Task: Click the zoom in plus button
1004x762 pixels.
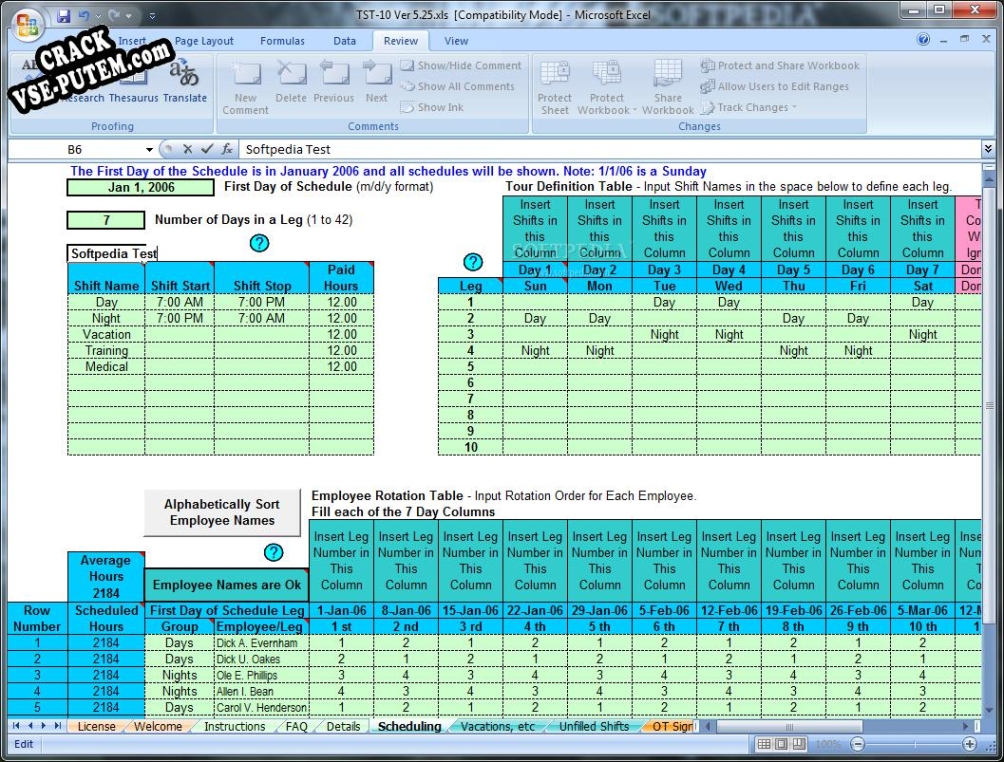Action: (969, 744)
